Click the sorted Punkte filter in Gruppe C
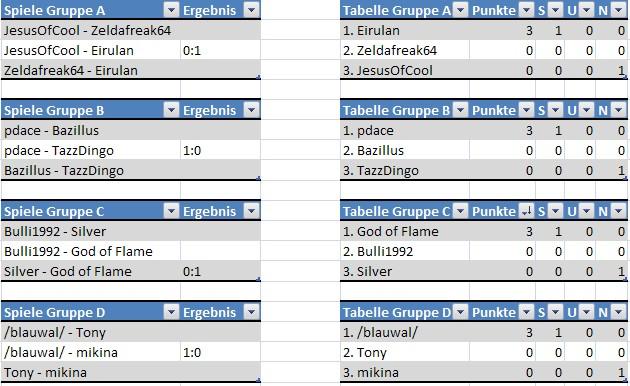The width and height of the screenshot is (630, 386). (526, 210)
